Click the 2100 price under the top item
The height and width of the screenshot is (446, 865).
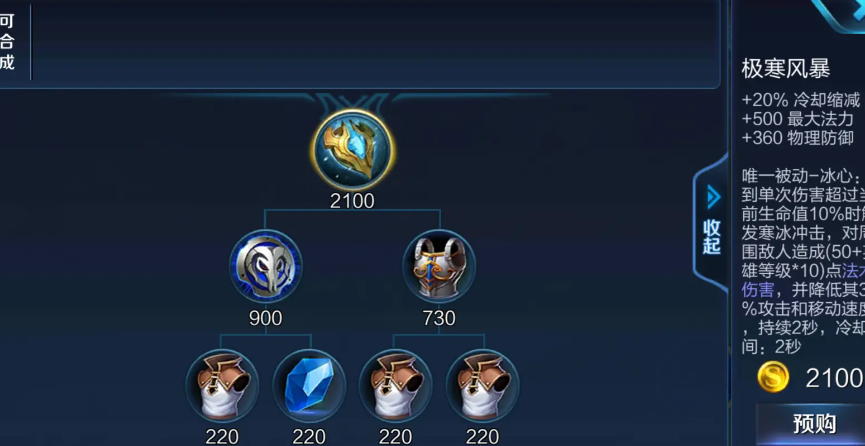353,201
